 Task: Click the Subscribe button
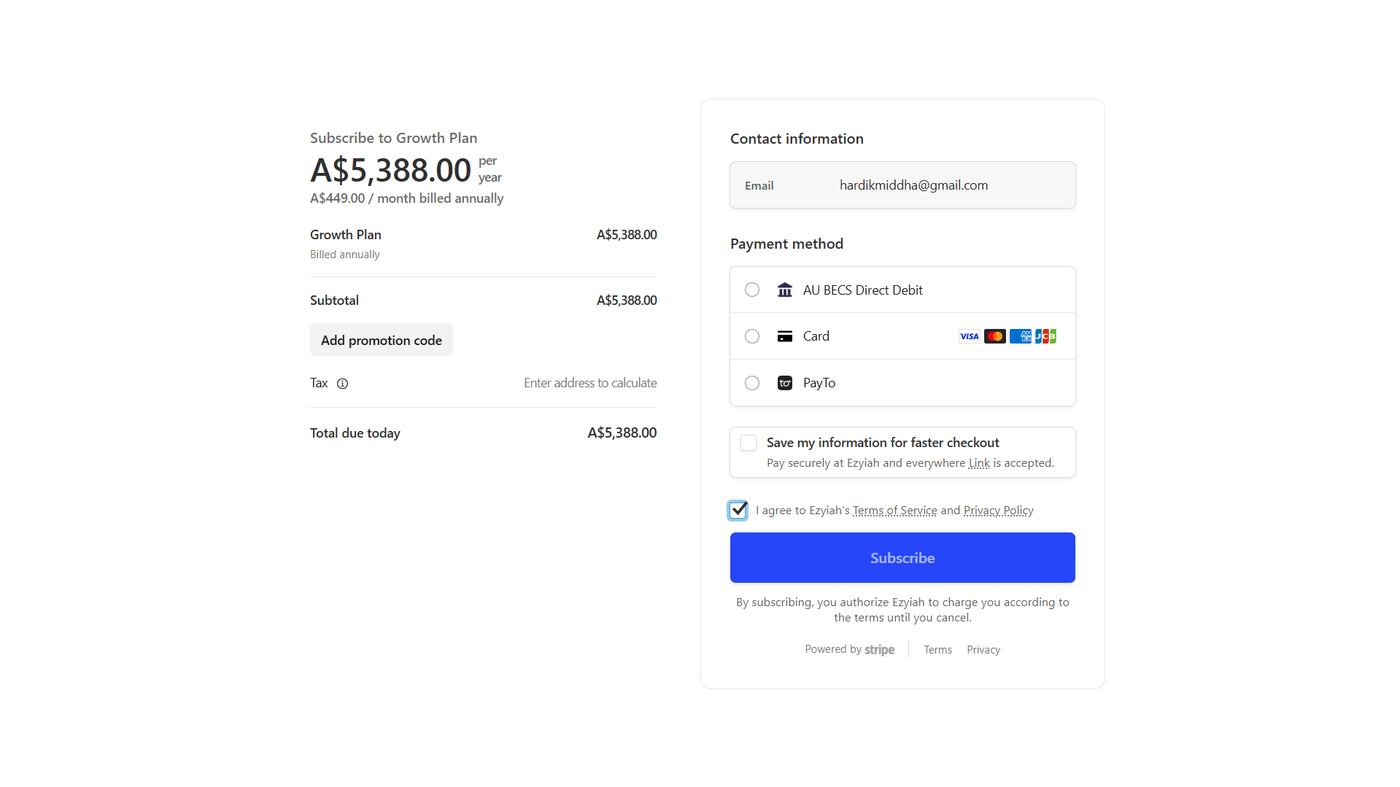[x=902, y=558]
